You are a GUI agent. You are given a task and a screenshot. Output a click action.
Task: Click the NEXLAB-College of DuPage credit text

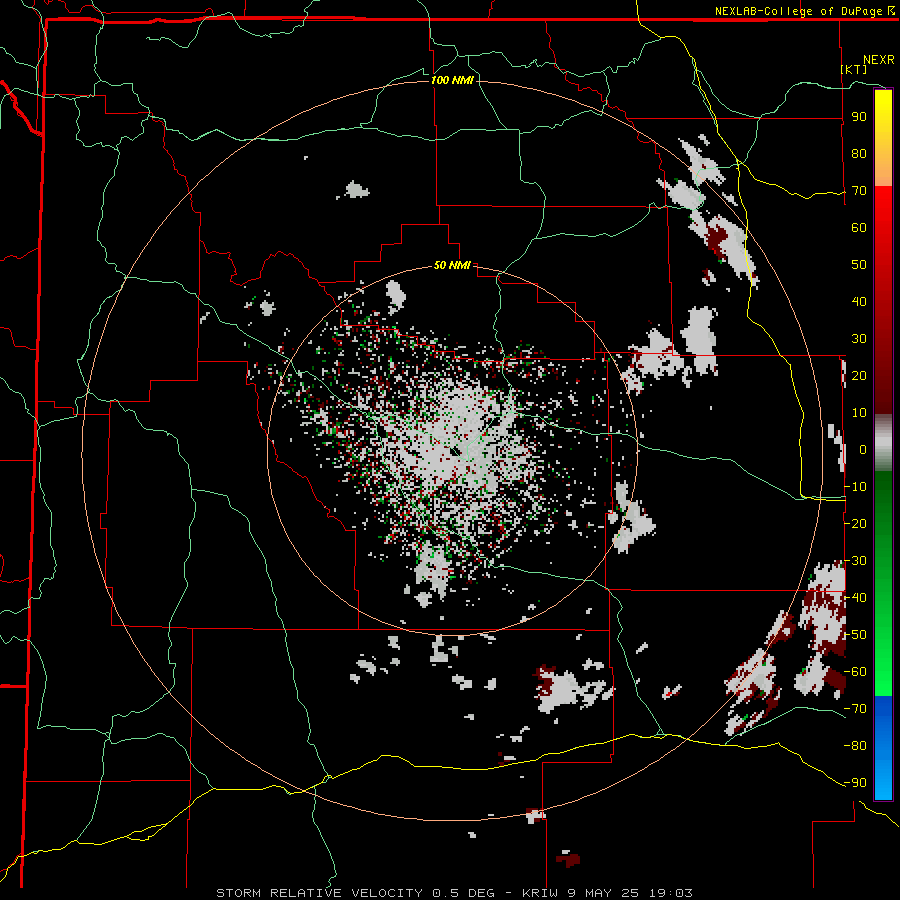tap(804, 11)
